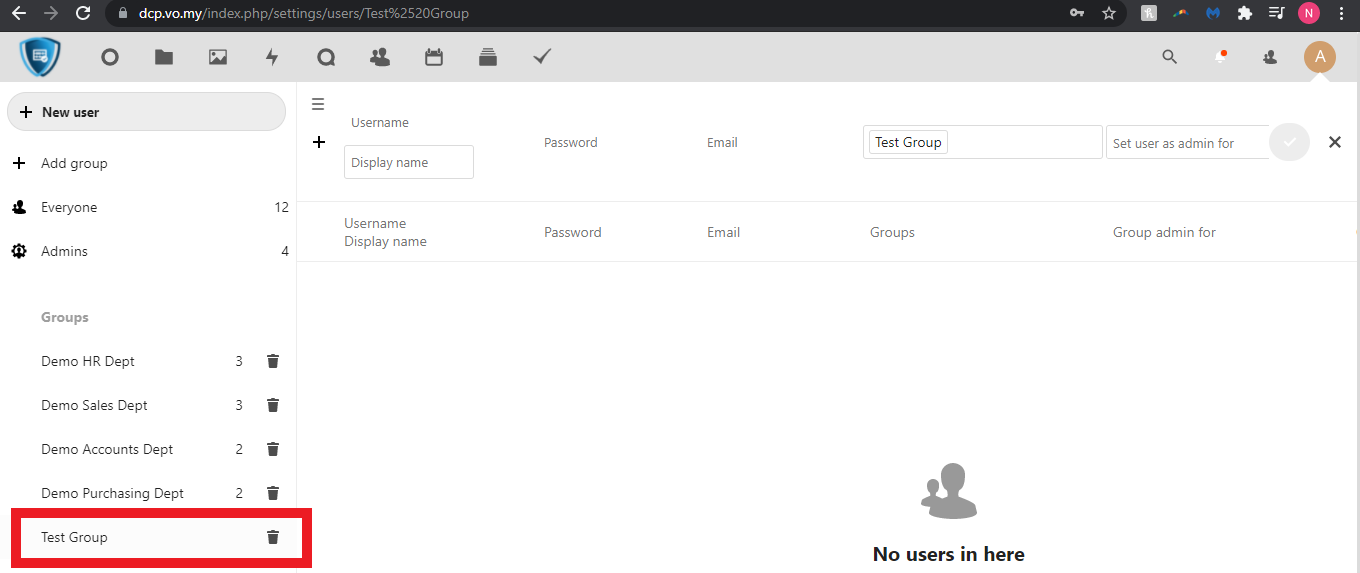Click the Add group link
The height and width of the screenshot is (573, 1360).
pos(74,163)
